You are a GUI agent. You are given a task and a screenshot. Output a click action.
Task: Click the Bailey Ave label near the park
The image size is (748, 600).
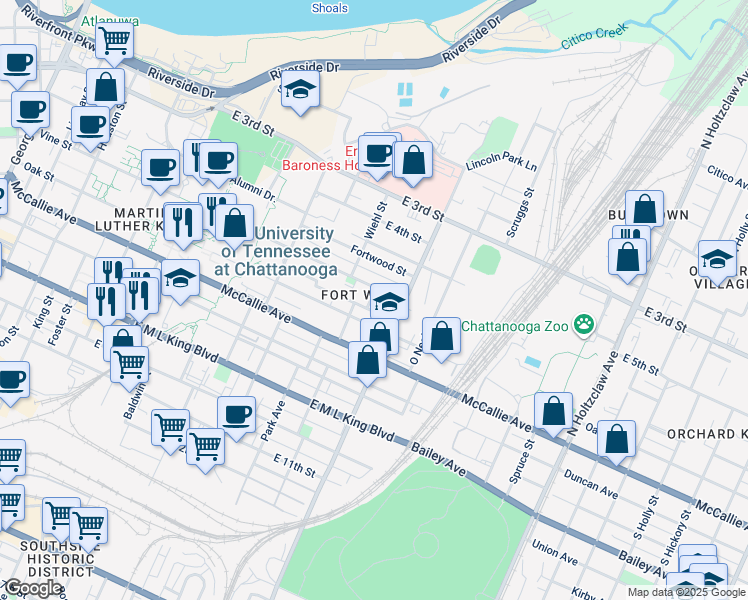tap(438, 459)
